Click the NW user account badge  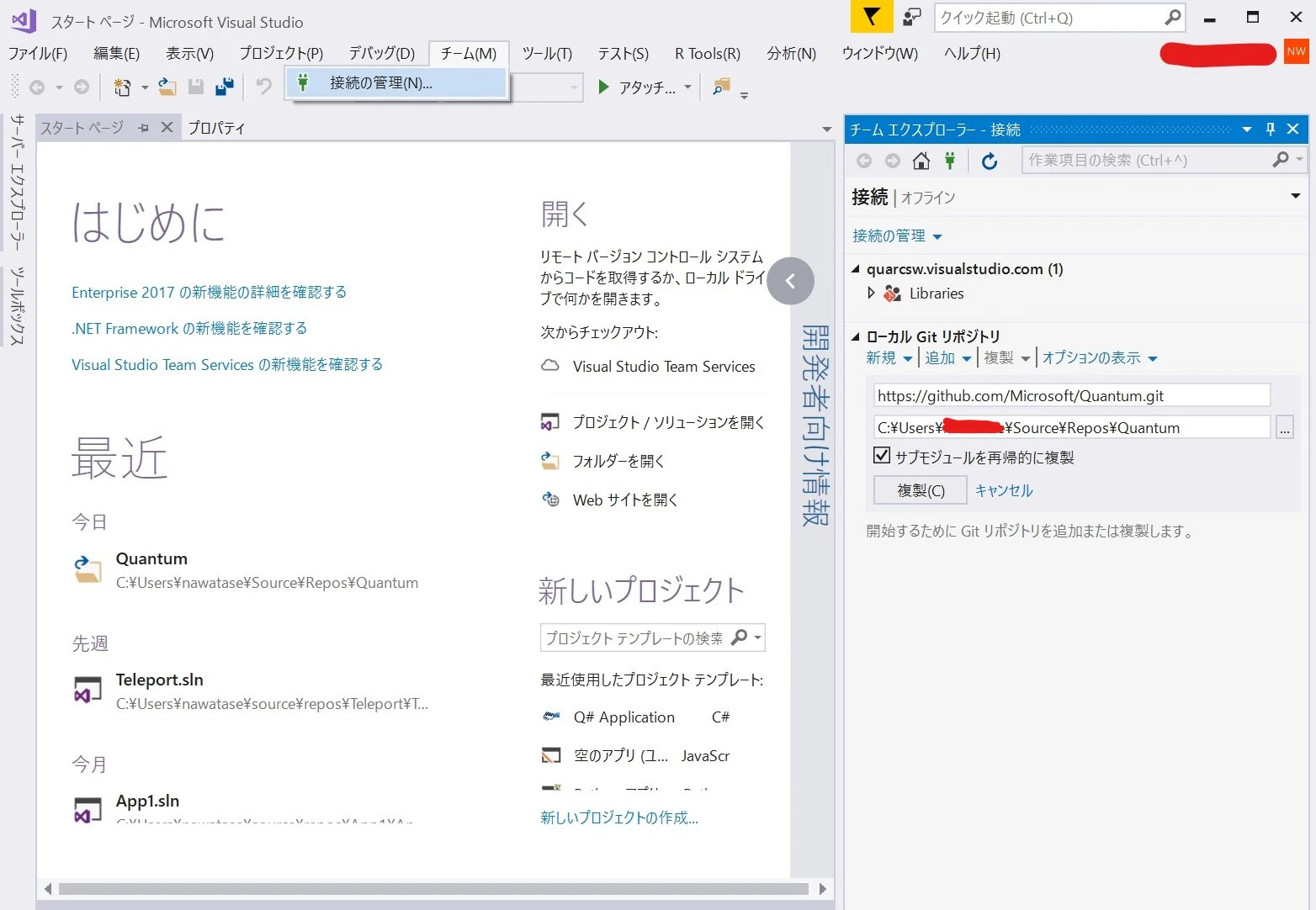tap(1296, 52)
